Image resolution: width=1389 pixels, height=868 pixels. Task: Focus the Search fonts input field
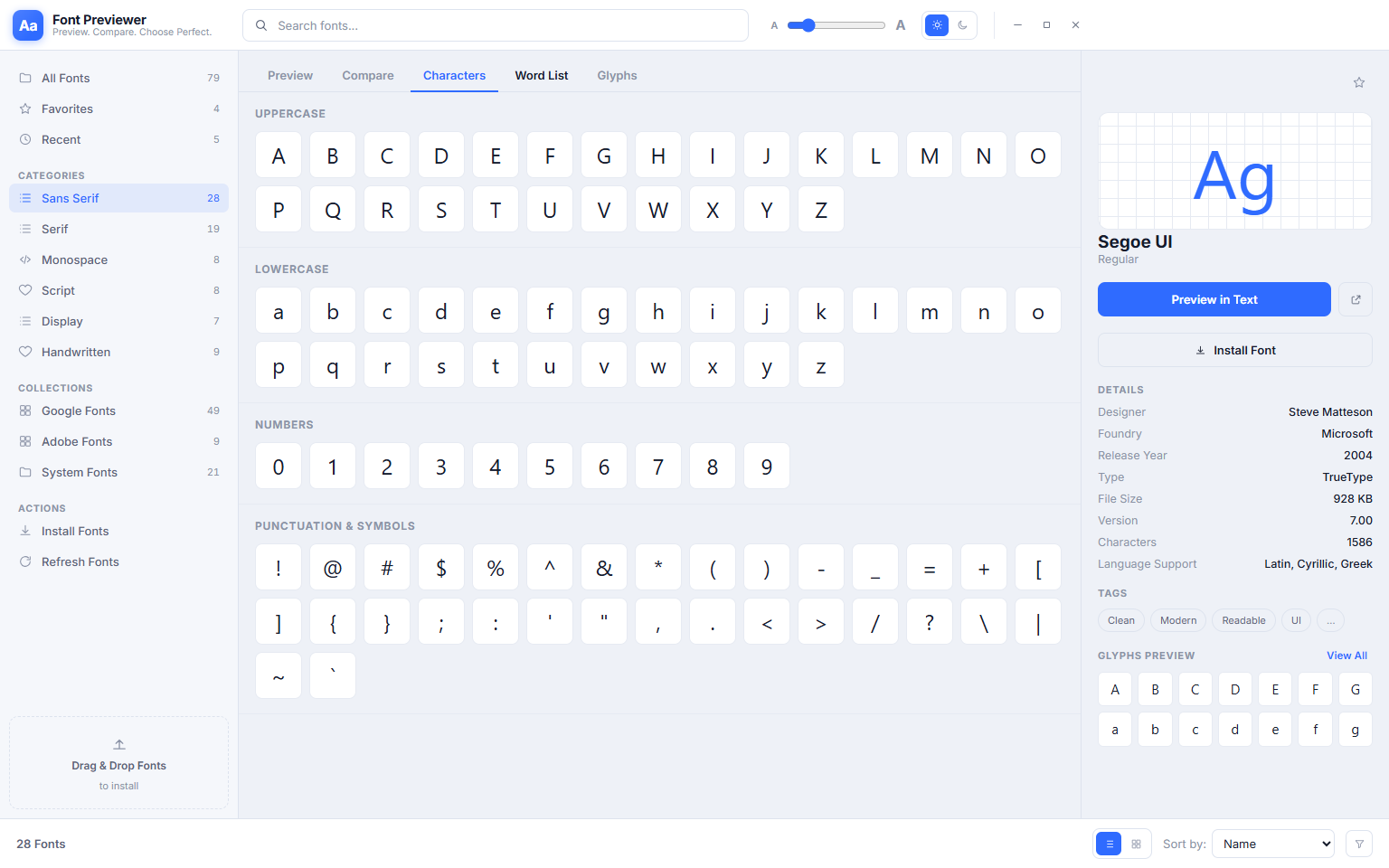(x=496, y=25)
